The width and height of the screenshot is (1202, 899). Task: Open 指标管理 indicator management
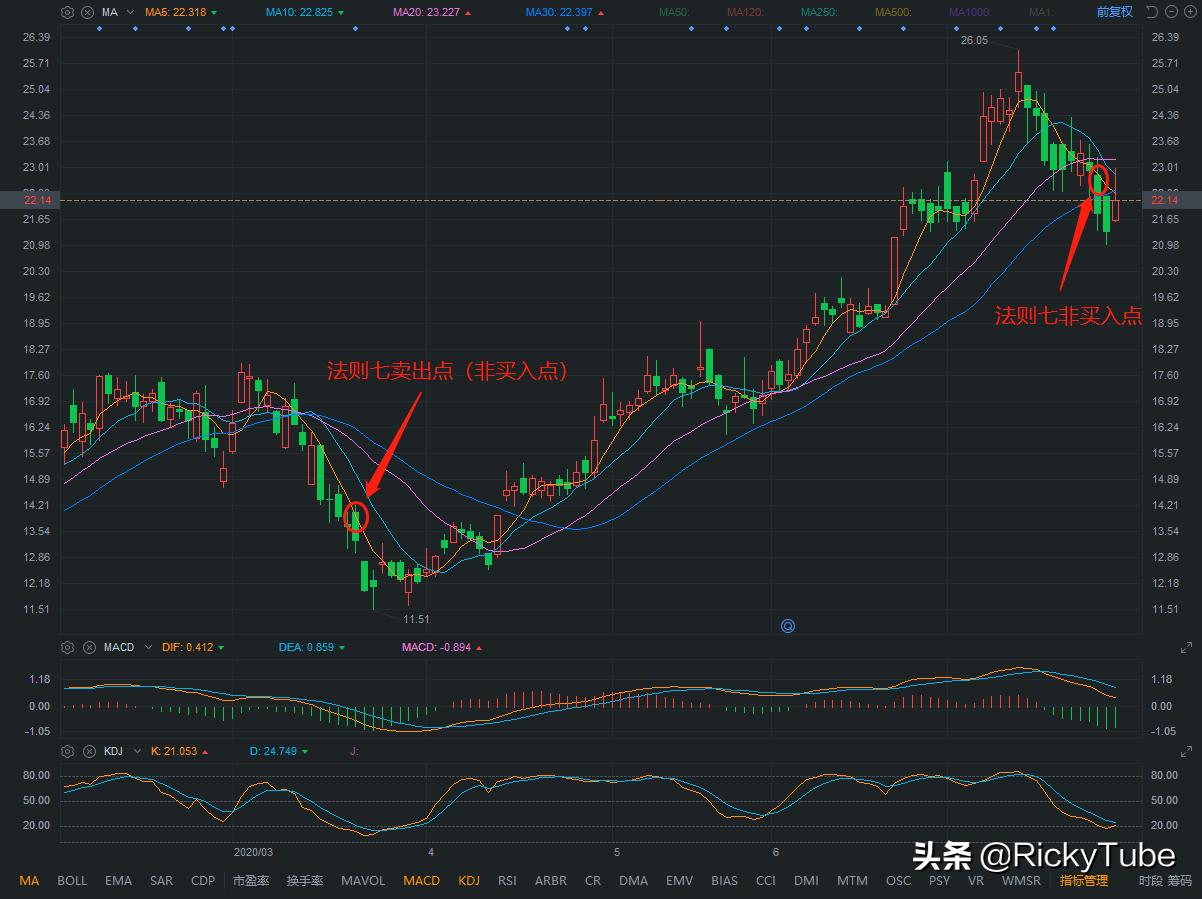1084,881
